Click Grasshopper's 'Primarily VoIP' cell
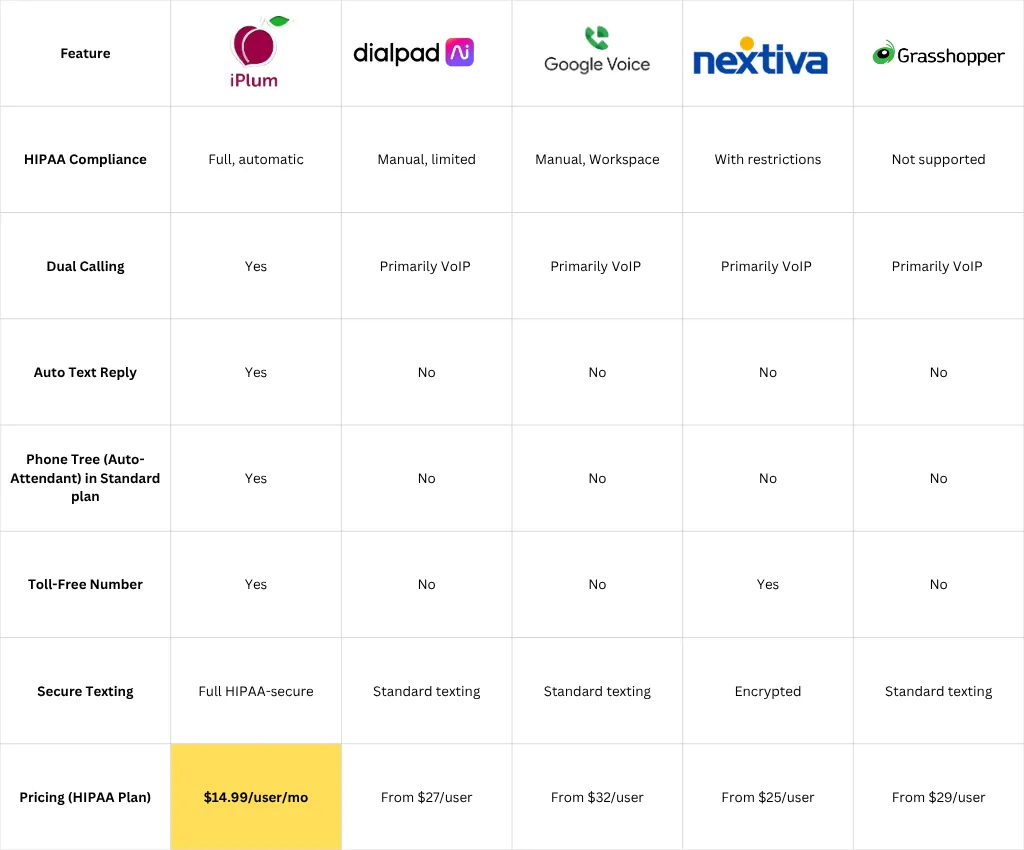This screenshot has width=1024, height=850. pyautogui.click(x=937, y=266)
